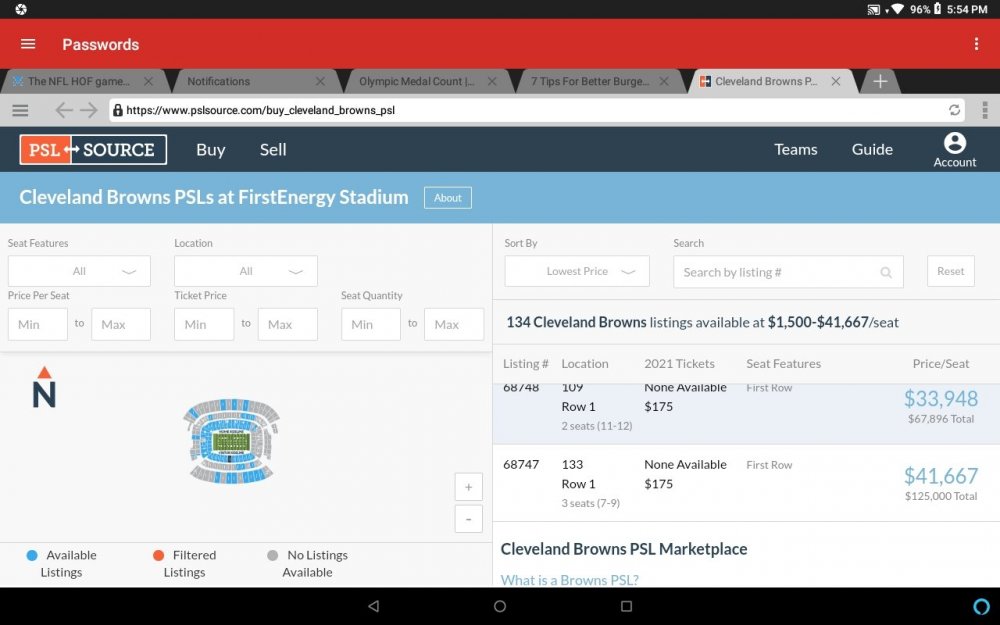The width and height of the screenshot is (1000, 625).
Task: Switch to the Olympic Medal Count tab
Action: pos(416,82)
